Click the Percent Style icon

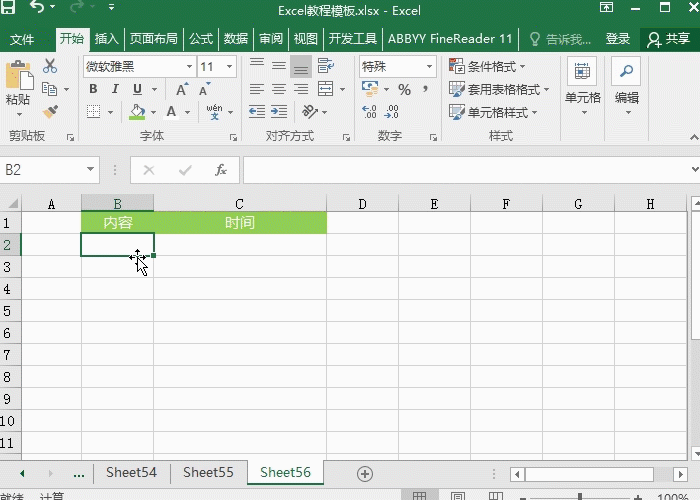click(404, 89)
